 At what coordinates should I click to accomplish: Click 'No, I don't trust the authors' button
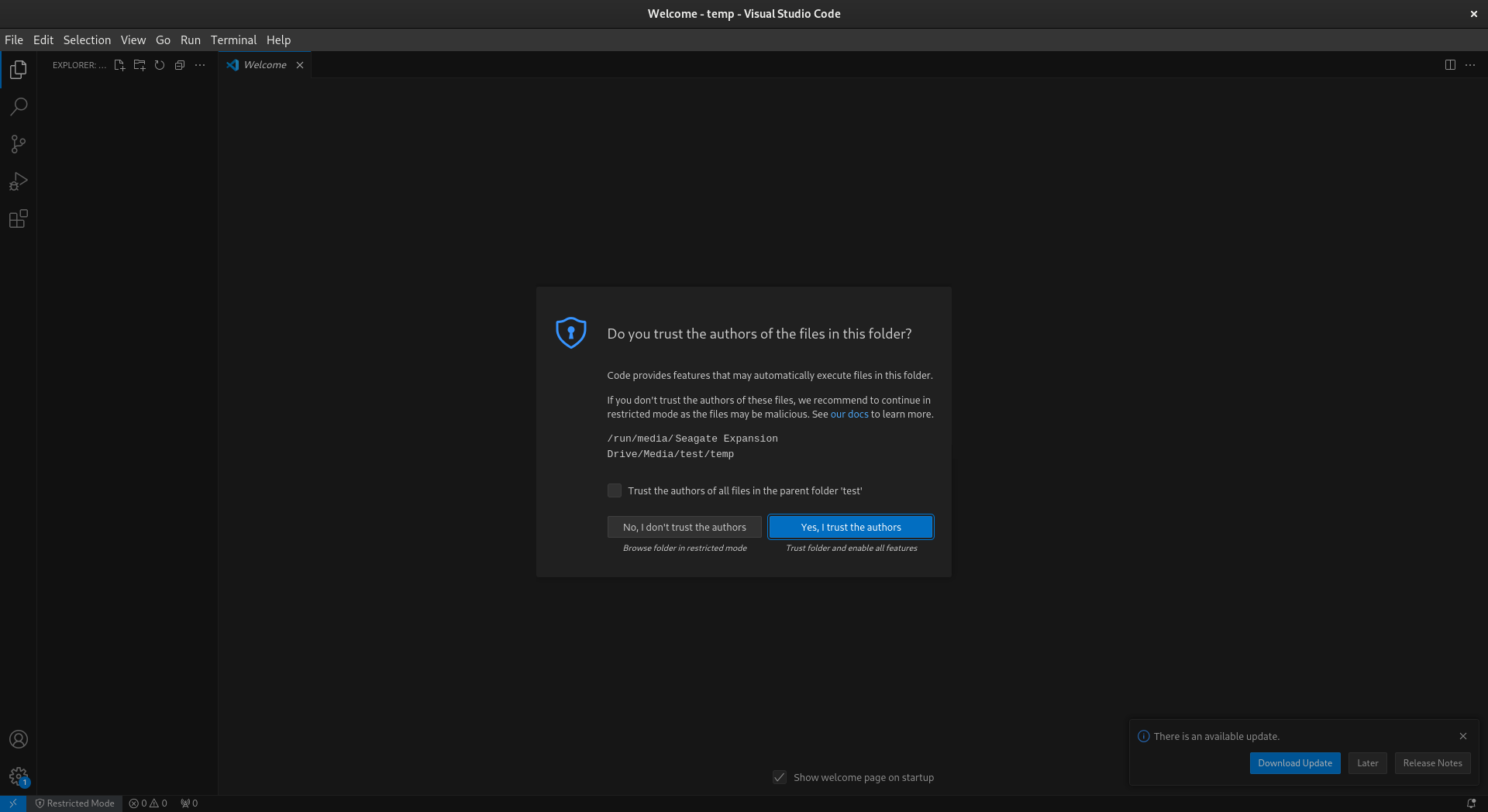tap(684, 527)
